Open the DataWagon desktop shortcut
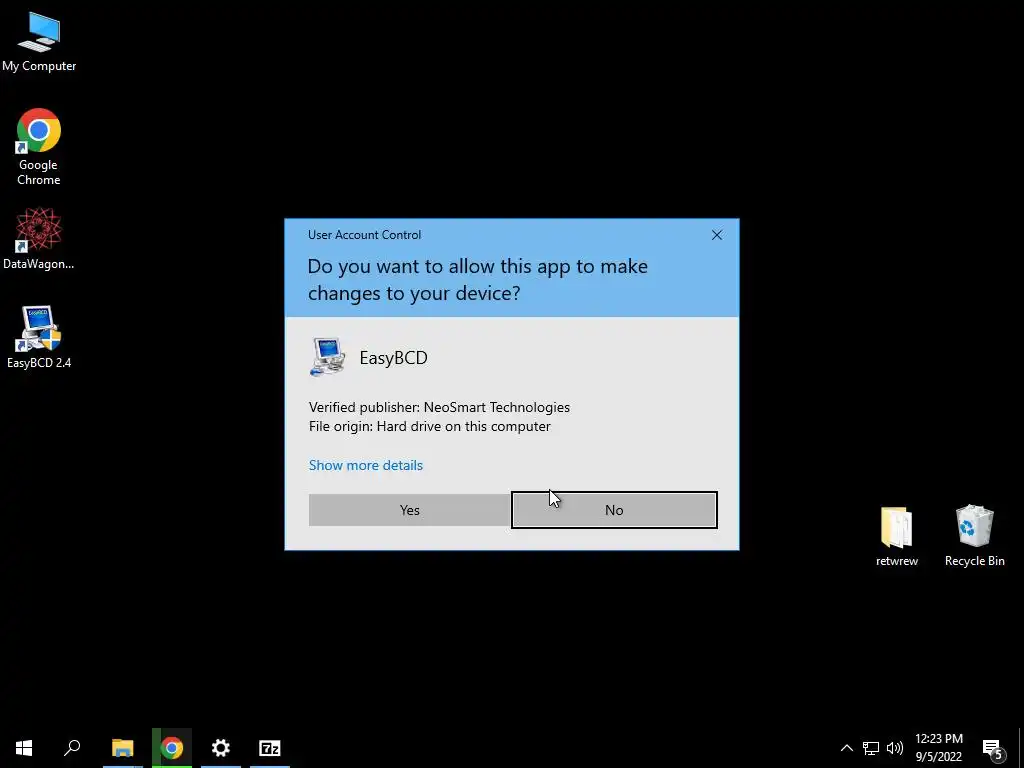Screen dimensions: 1024x768 [x=39, y=238]
